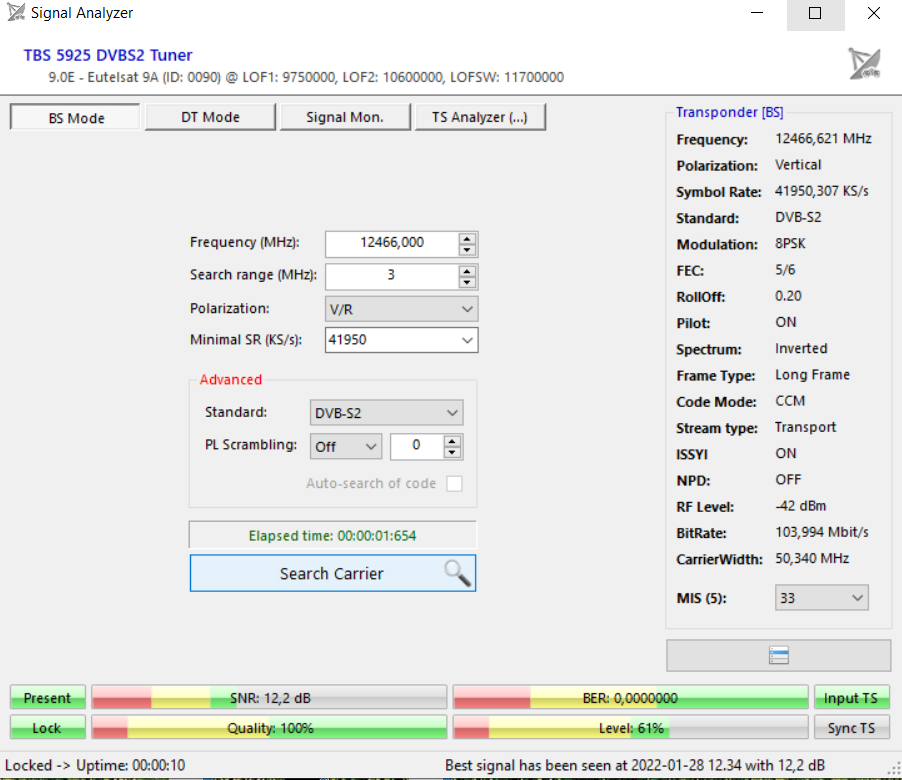Click the red Advanced group label

pyautogui.click(x=230, y=380)
